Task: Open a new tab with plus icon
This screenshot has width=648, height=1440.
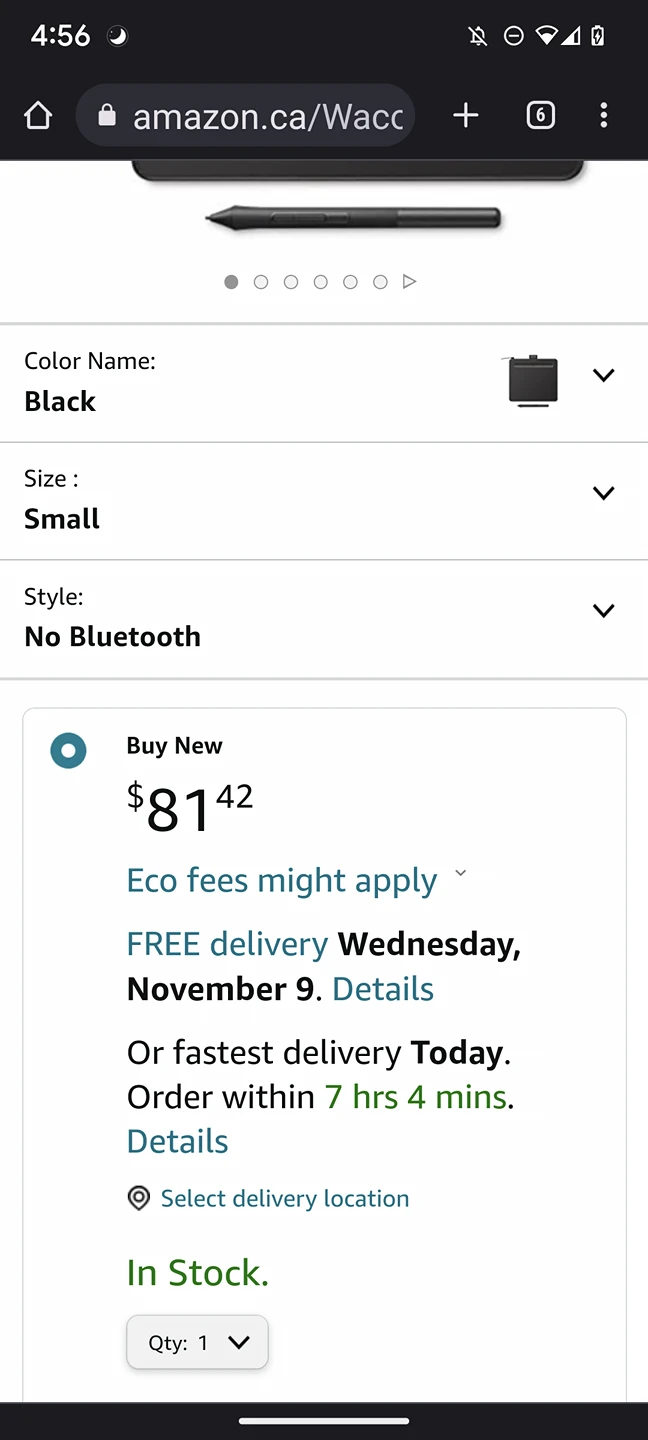Action: 465,116
